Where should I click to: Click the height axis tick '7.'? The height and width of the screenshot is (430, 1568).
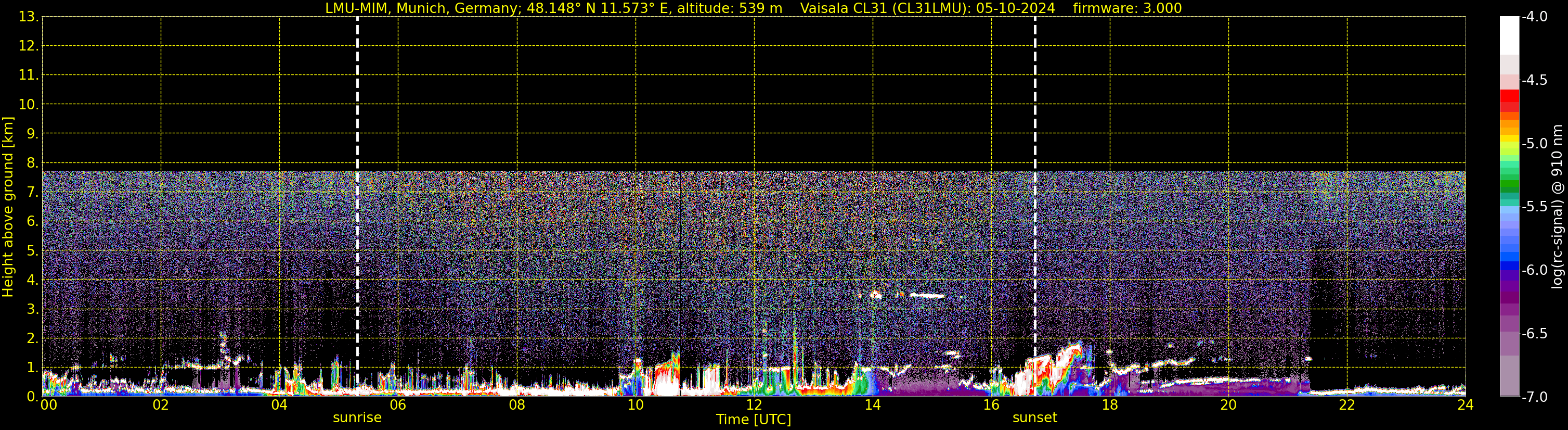(x=32, y=193)
